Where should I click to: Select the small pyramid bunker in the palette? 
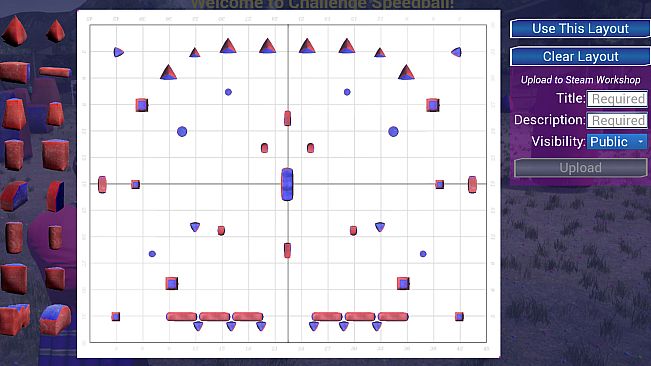click(x=55, y=31)
